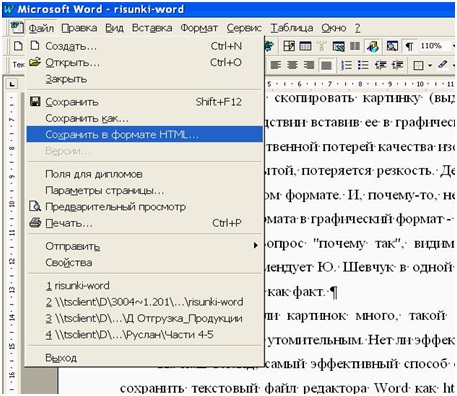Choose Сохранить in the File menu

145,102
